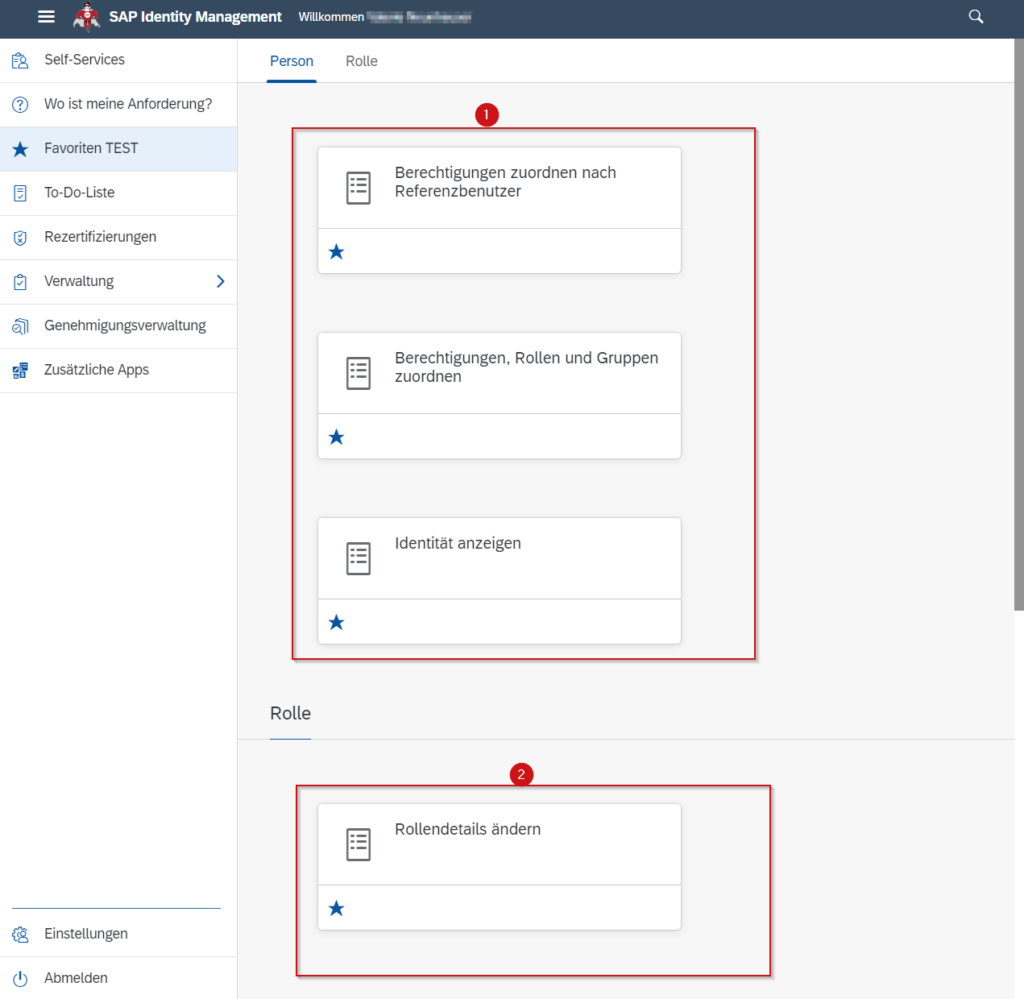Open Einstellungen at sidebar bottom

click(x=118, y=934)
